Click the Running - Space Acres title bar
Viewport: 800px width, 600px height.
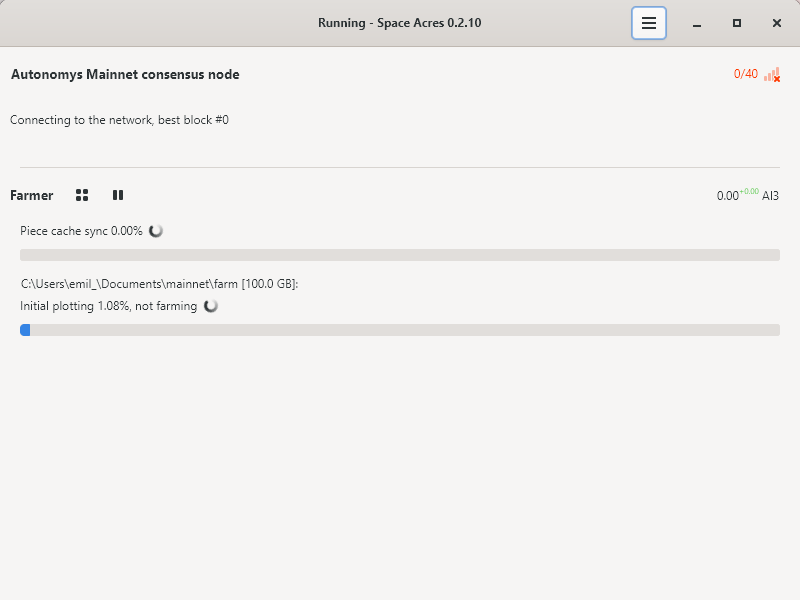point(399,23)
